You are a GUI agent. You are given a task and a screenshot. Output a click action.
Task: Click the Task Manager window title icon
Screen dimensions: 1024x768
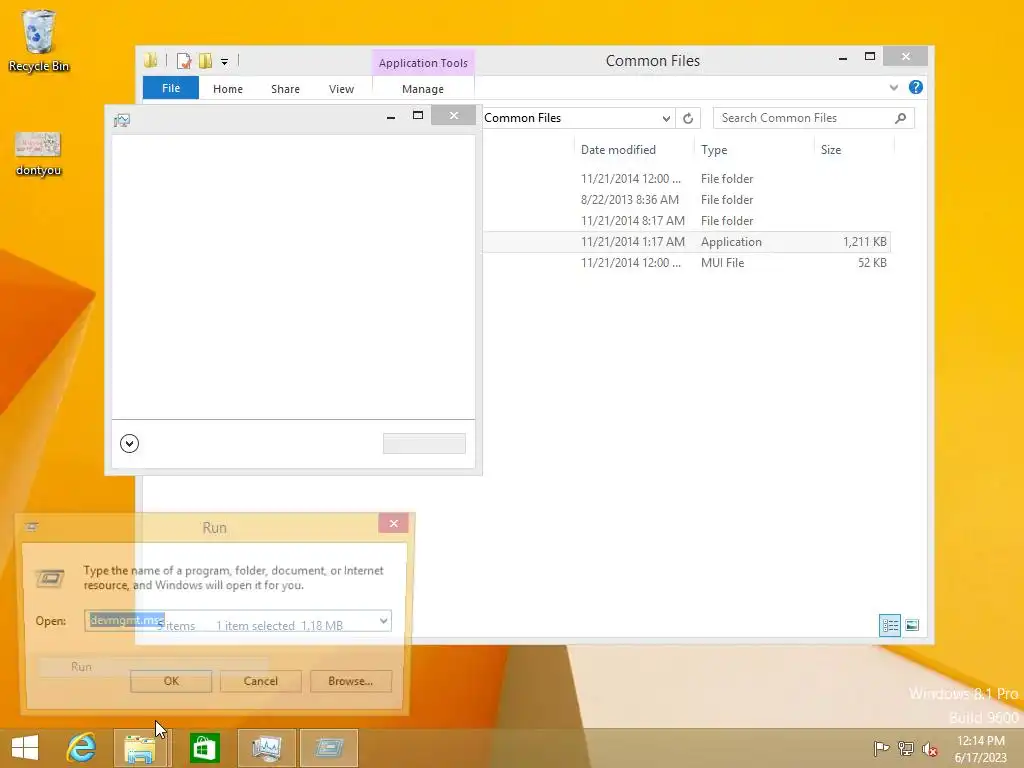[x=122, y=120]
